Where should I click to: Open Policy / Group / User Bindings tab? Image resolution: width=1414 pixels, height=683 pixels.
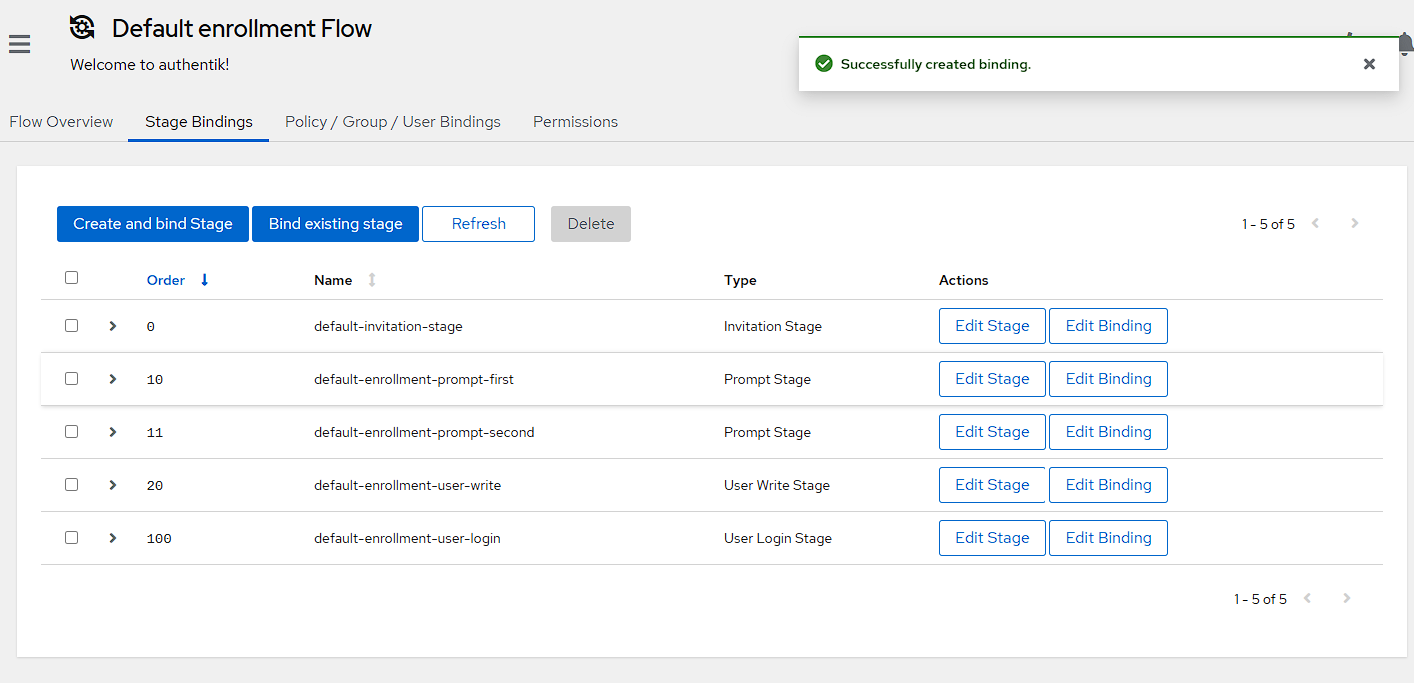392,122
